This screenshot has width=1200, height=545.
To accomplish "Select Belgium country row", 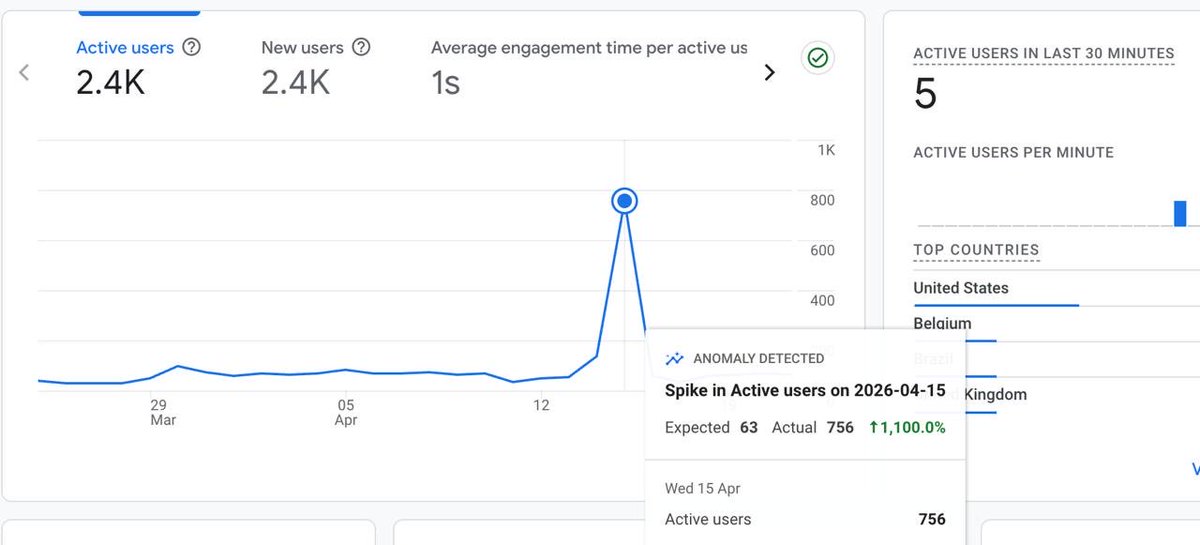I will [942, 324].
